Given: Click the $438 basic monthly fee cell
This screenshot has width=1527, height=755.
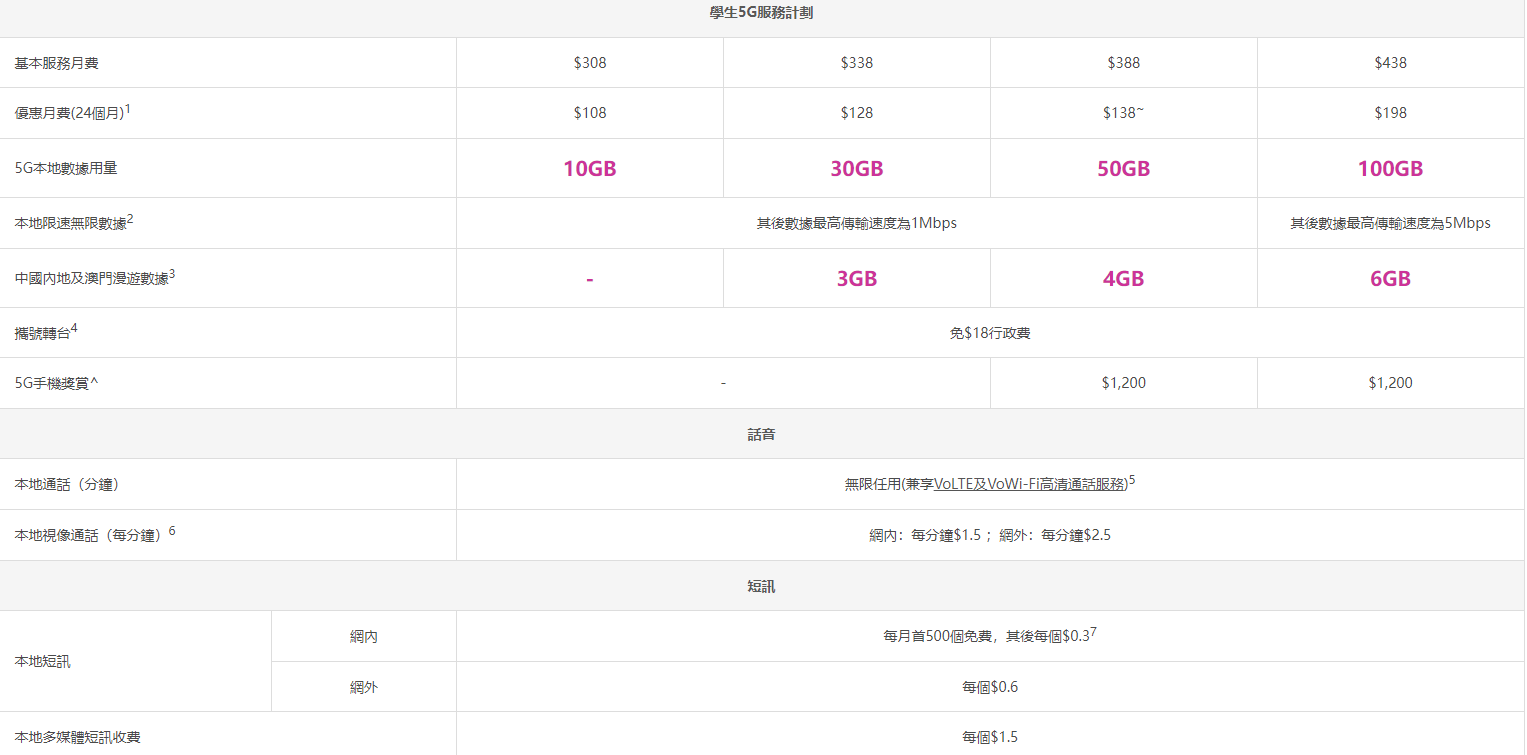Looking at the screenshot, I should point(1390,63).
